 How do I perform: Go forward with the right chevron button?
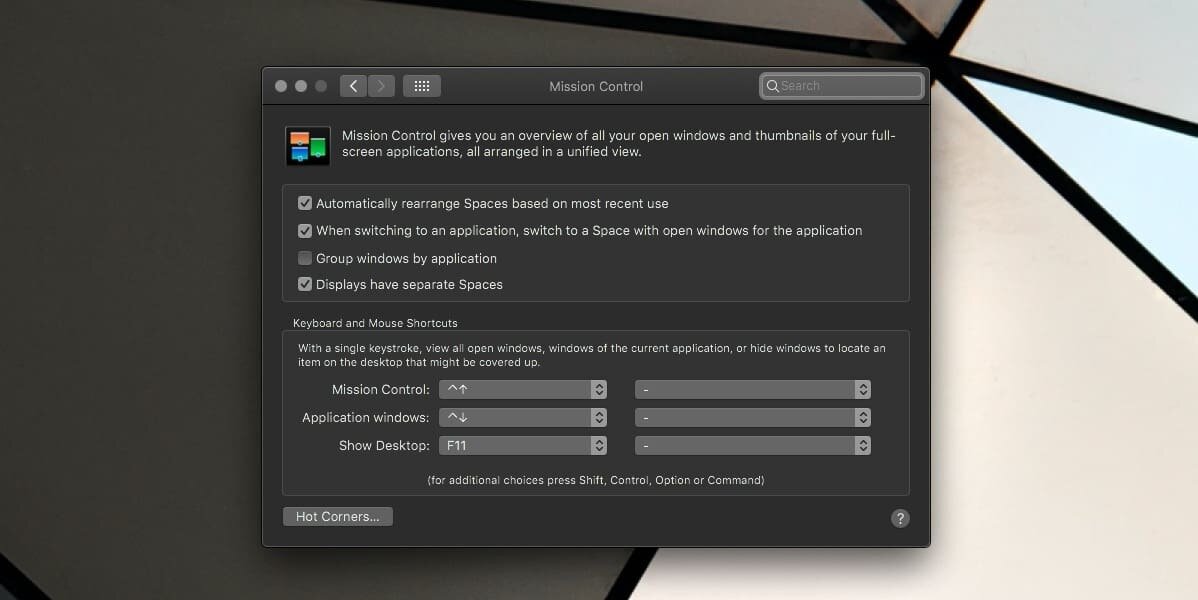[x=381, y=86]
